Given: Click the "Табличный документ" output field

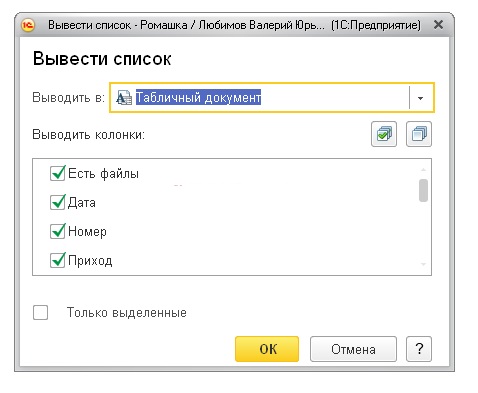Looking at the screenshot, I should point(272,98).
